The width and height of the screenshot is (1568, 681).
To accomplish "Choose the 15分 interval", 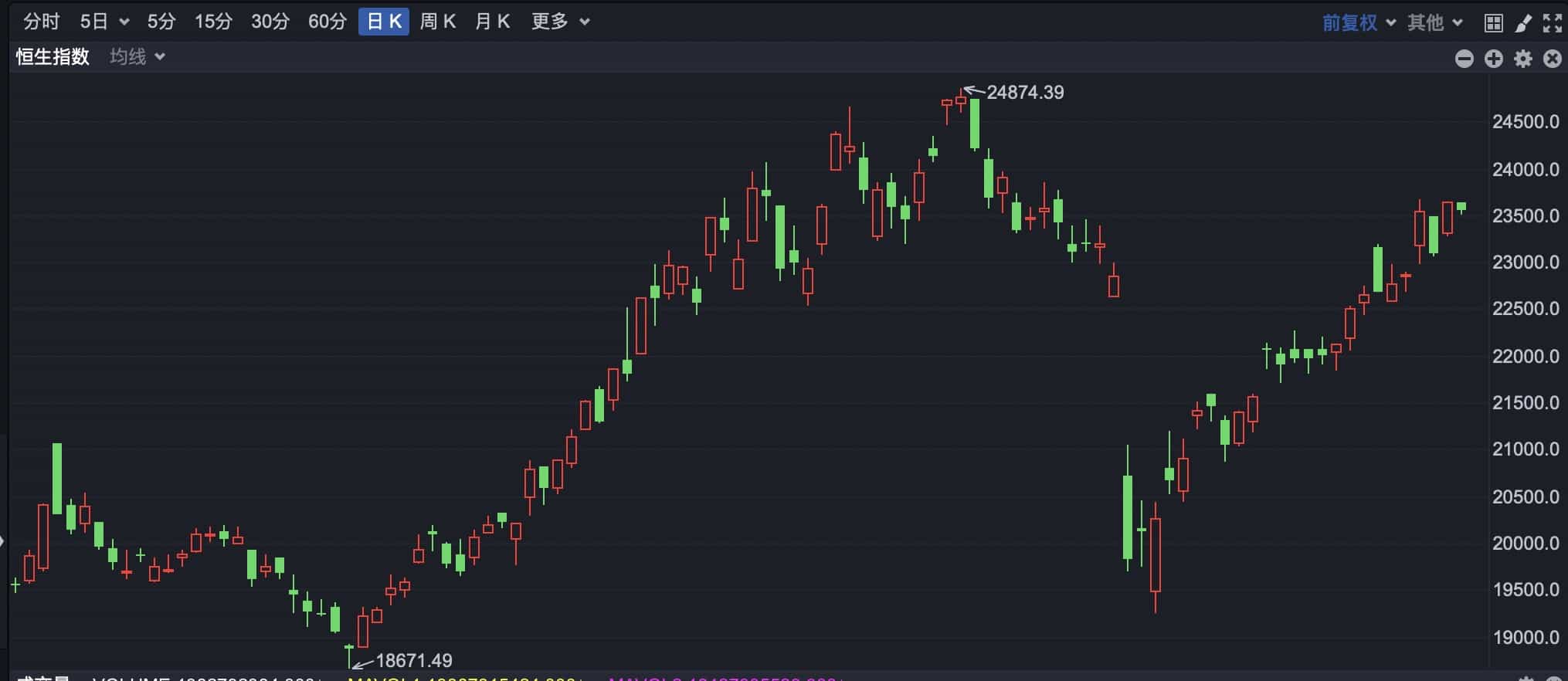I will tap(213, 22).
